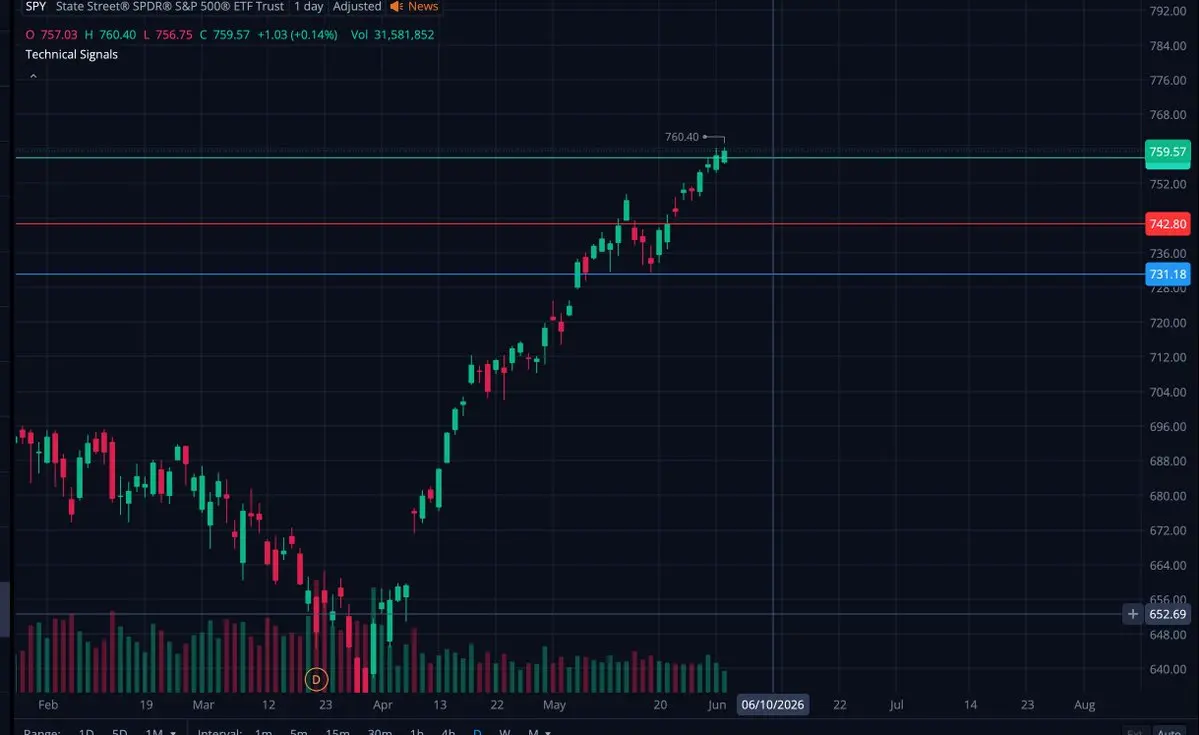Click the Adjusted label in header
Viewport: 1199px width, 735px height.
click(x=357, y=6)
